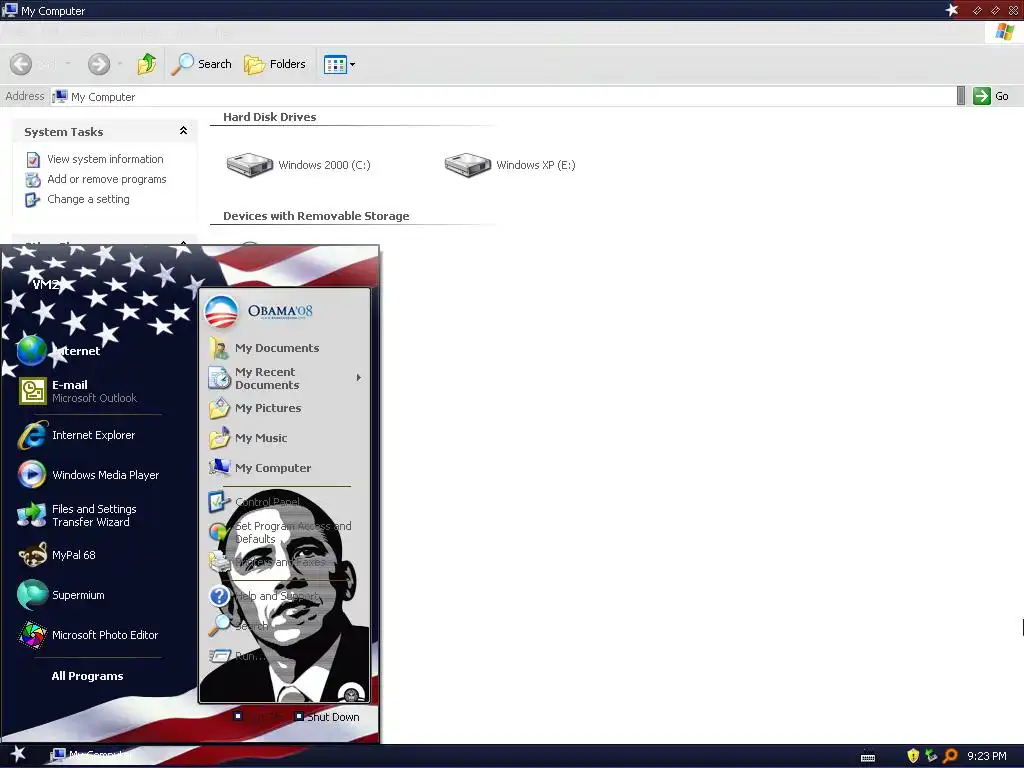
Task: Click the Forward arrow button
Action: click(x=99, y=64)
